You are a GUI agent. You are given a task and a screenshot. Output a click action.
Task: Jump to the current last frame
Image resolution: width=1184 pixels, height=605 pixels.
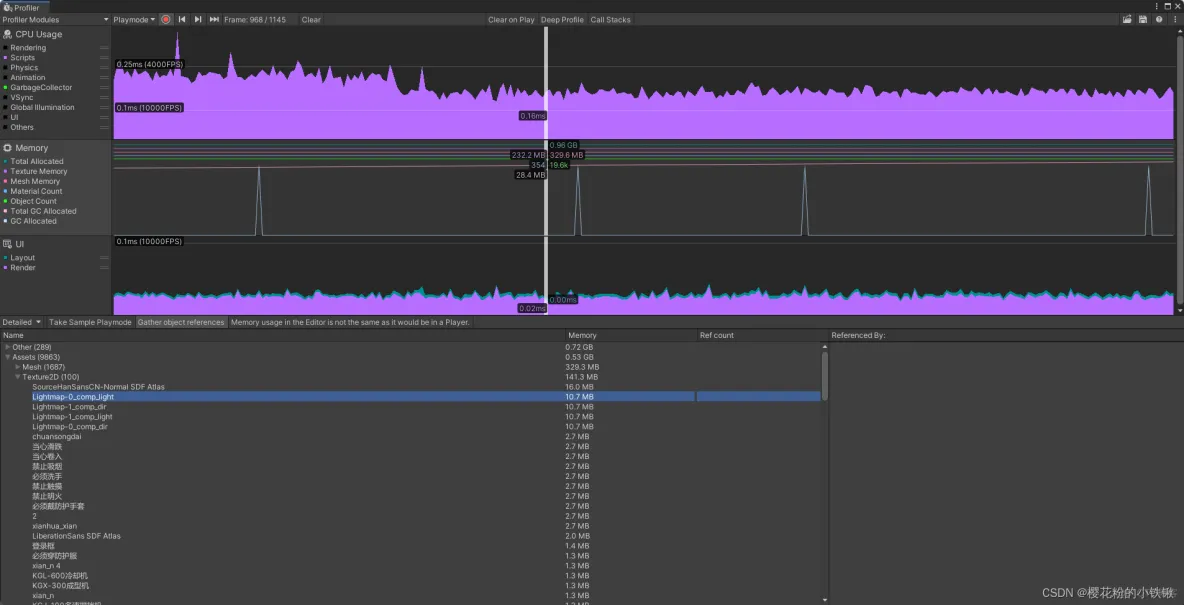click(x=214, y=20)
